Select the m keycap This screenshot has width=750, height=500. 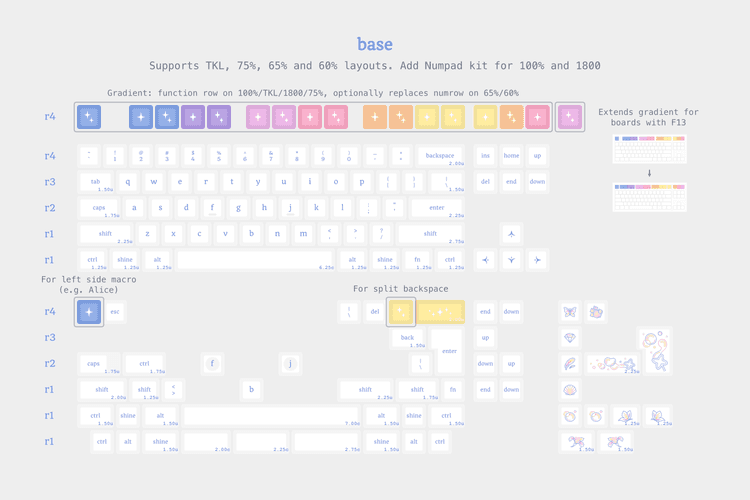(x=303, y=234)
